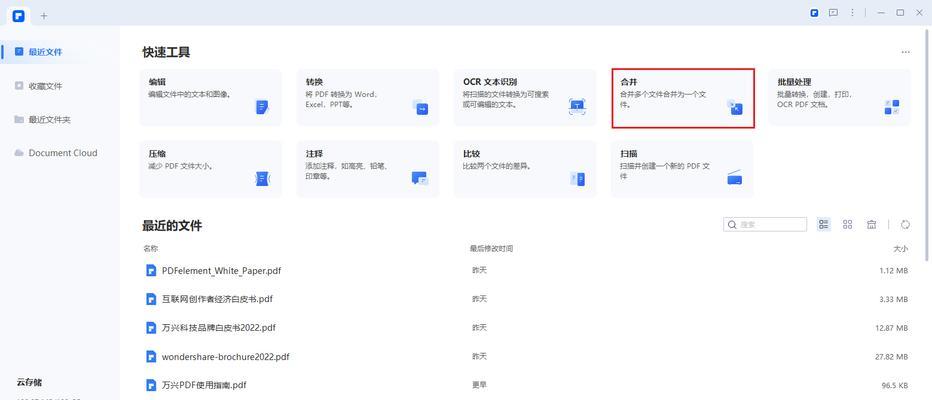
Task: Click the vertical scrollbar on the right
Action: click(x=928, y=146)
